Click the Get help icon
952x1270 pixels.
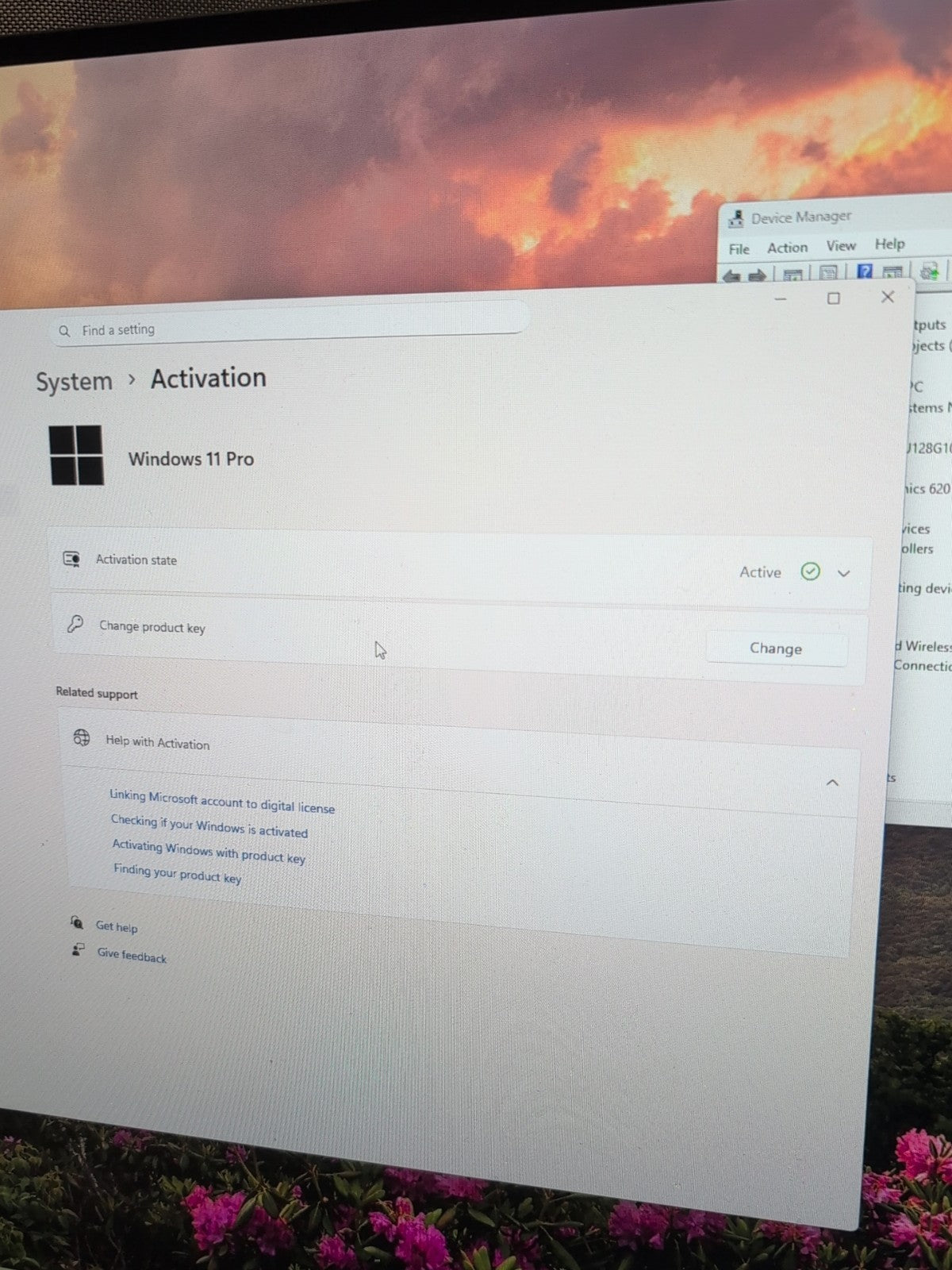tap(76, 922)
